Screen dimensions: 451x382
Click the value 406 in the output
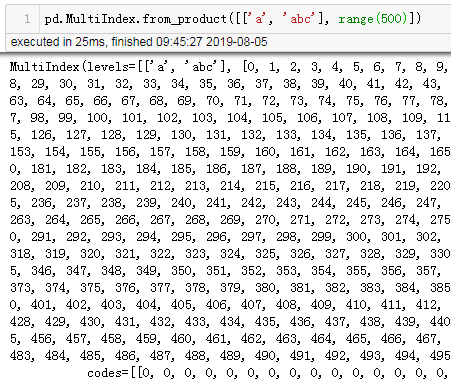tap(216, 304)
